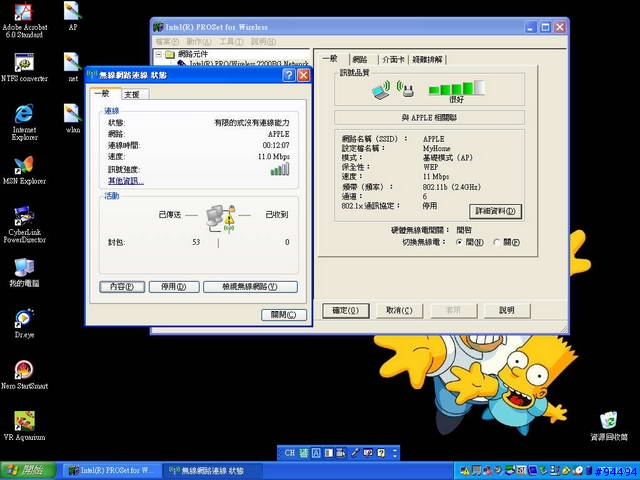The height and width of the screenshot is (480, 640).
Task: Expand the IME bar options arrows
Action: pyautogui.click(x=395, y=453)
